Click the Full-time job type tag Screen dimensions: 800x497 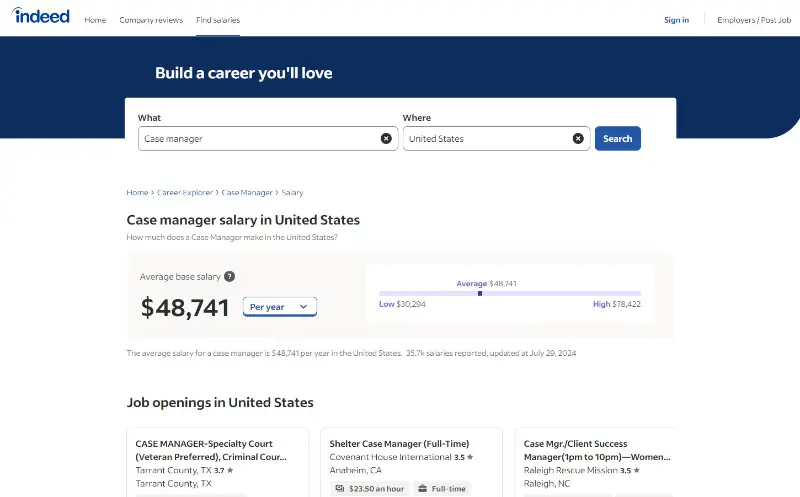442,488
